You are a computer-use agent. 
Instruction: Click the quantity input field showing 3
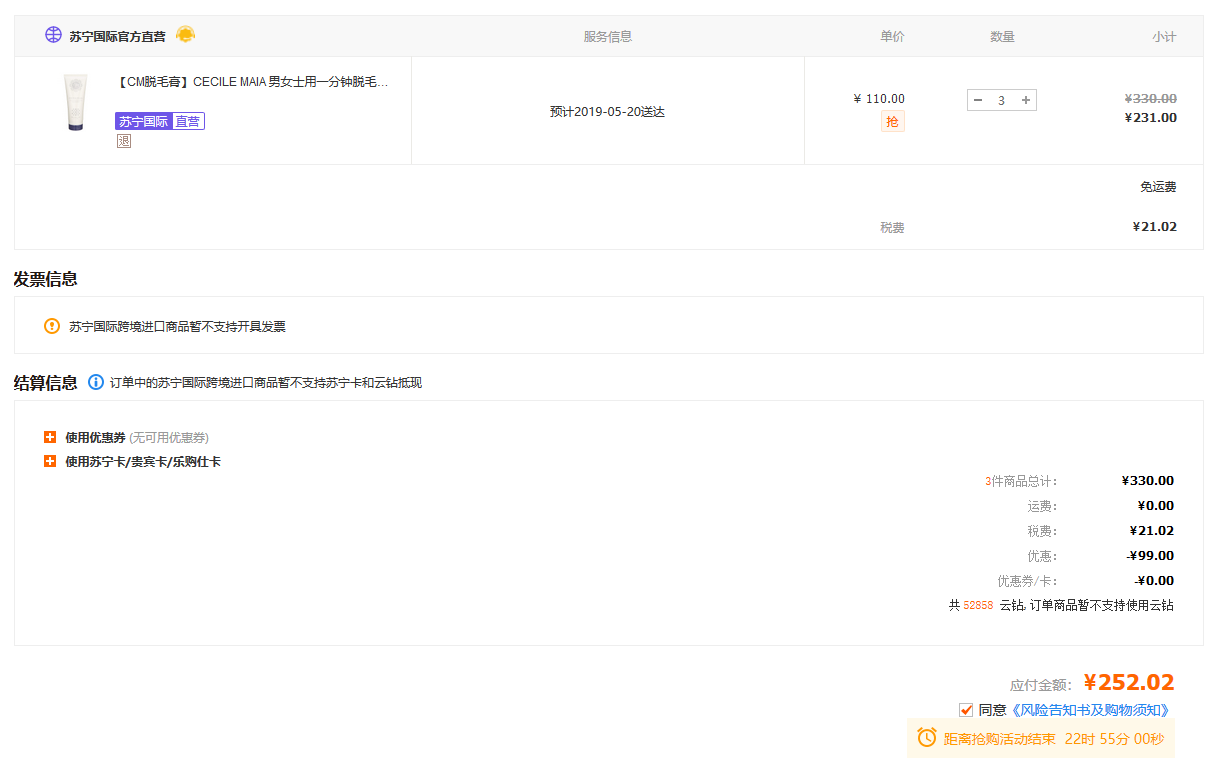pyautogui.click(x=1002, y=100)
